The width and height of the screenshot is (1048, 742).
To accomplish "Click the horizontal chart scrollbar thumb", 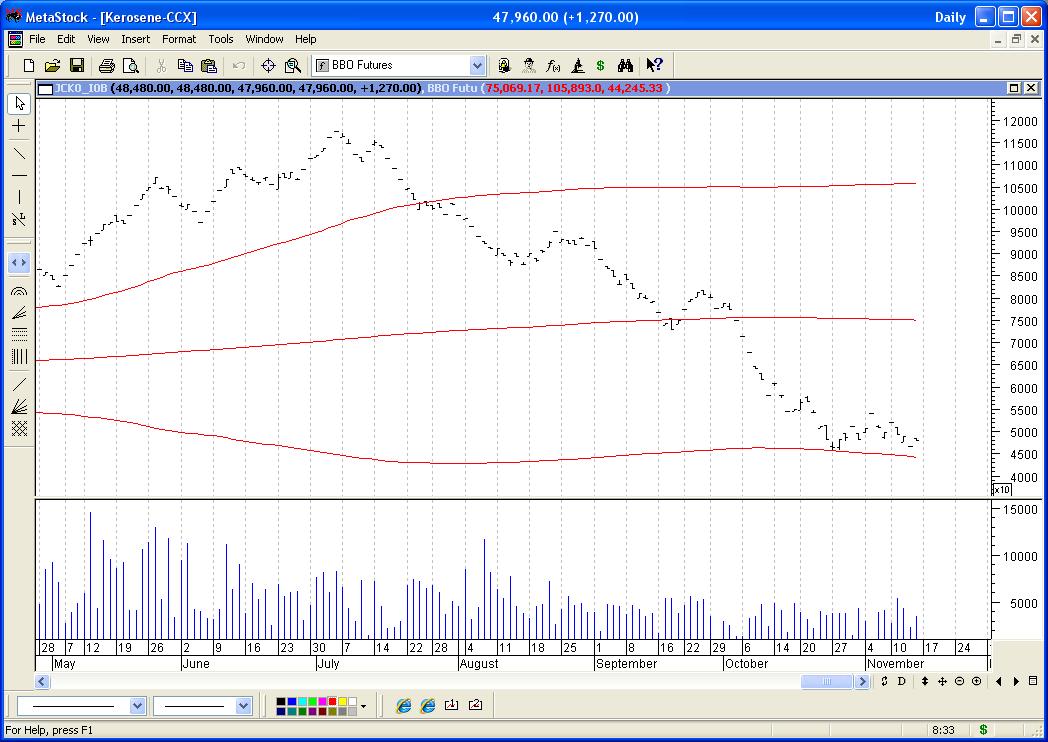I will [x=825, y=682].
